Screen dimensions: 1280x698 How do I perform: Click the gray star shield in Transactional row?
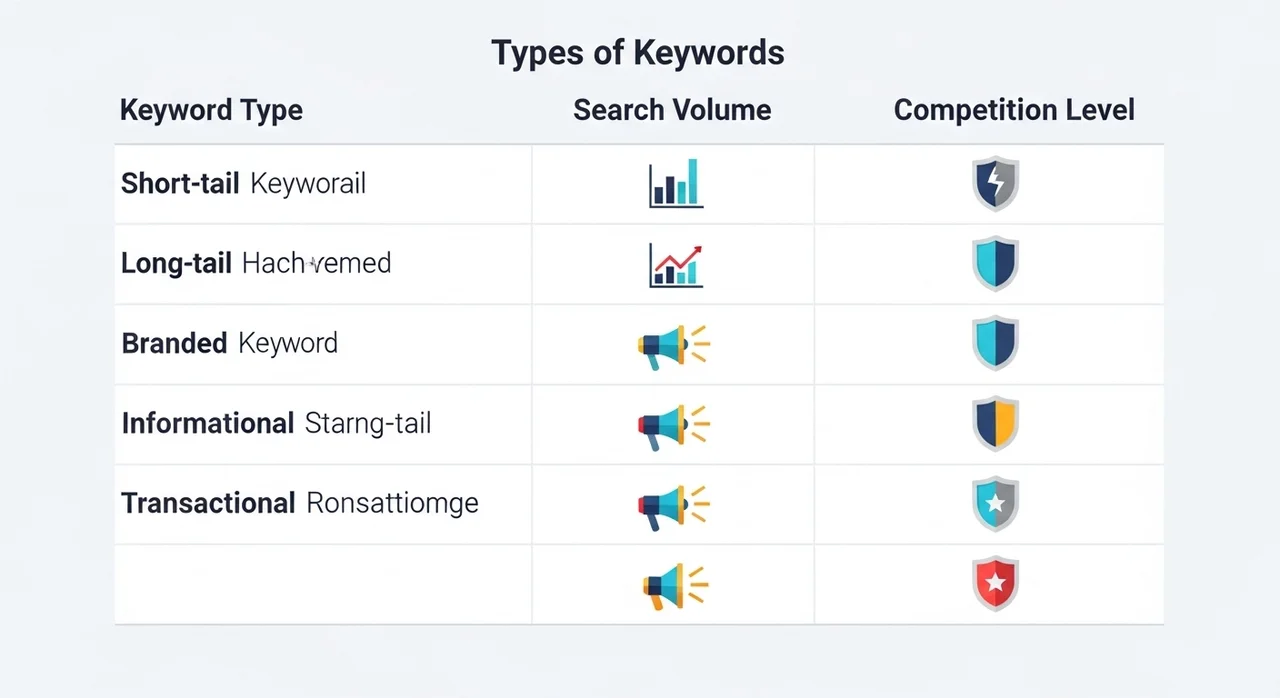[995, 504]
